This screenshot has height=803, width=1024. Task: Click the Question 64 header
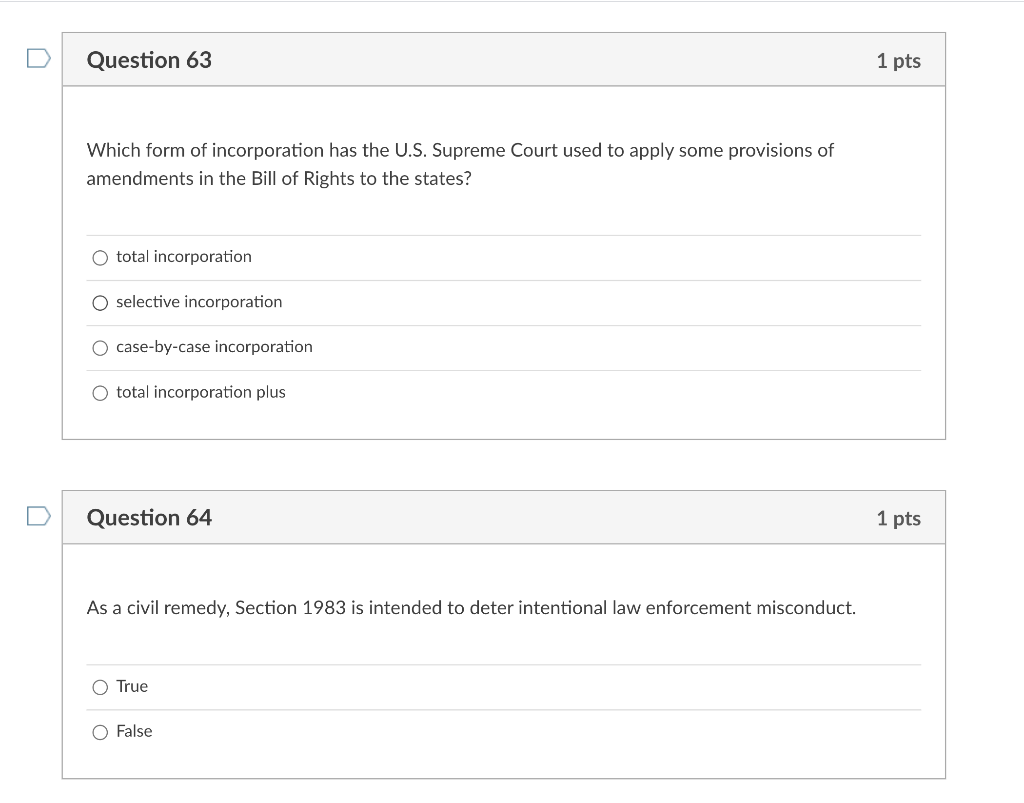tap(149, 517)
